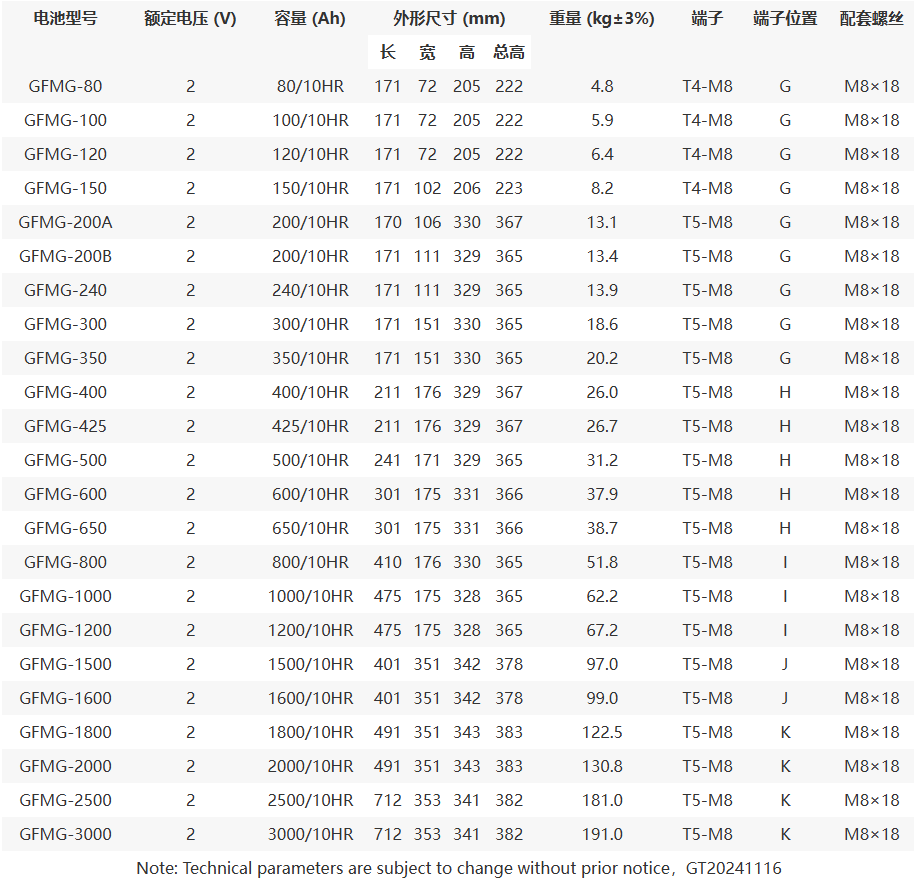The image size is (914, 878).
Task: Click the GFMG-300 model name
Action: click(x=65, y=324)
